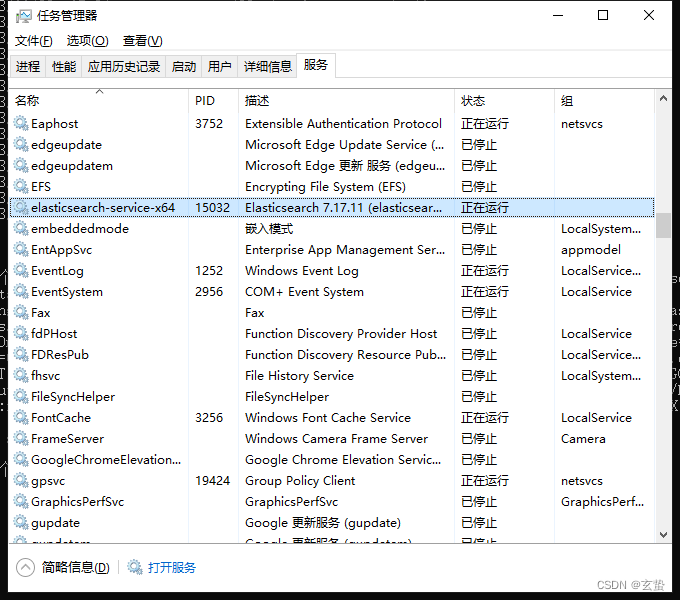
Task: Click the gear icon beside 打开服务
Action: [134, 567]
